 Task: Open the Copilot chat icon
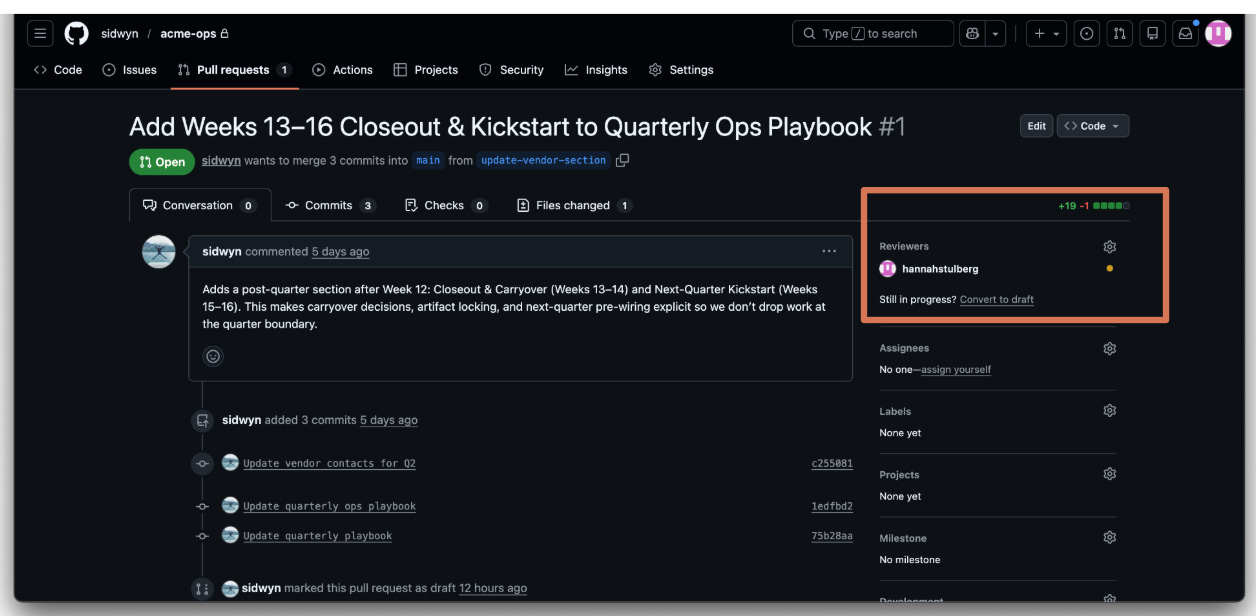(972, 34)
